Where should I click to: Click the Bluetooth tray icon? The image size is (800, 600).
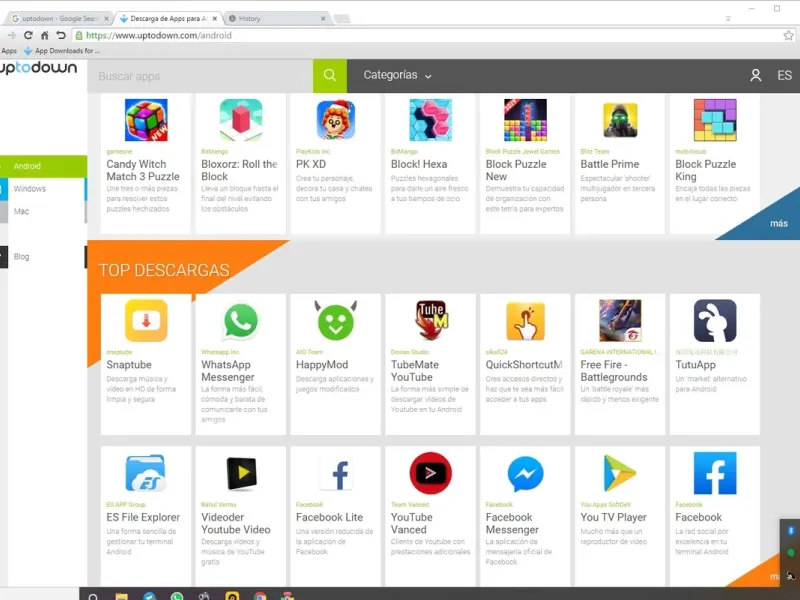coord(791,531)
